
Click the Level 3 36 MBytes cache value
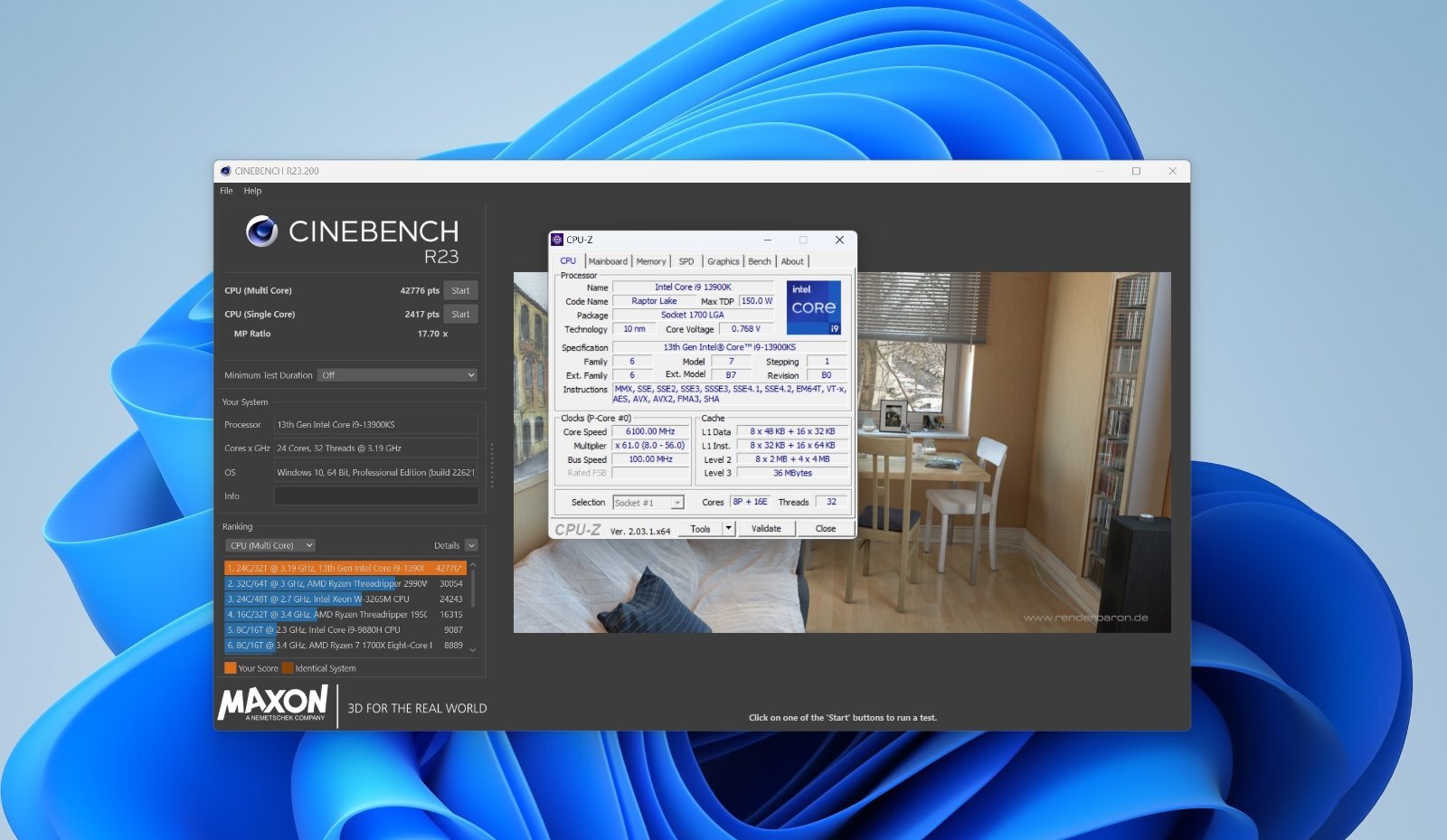[x=792, y=473]
